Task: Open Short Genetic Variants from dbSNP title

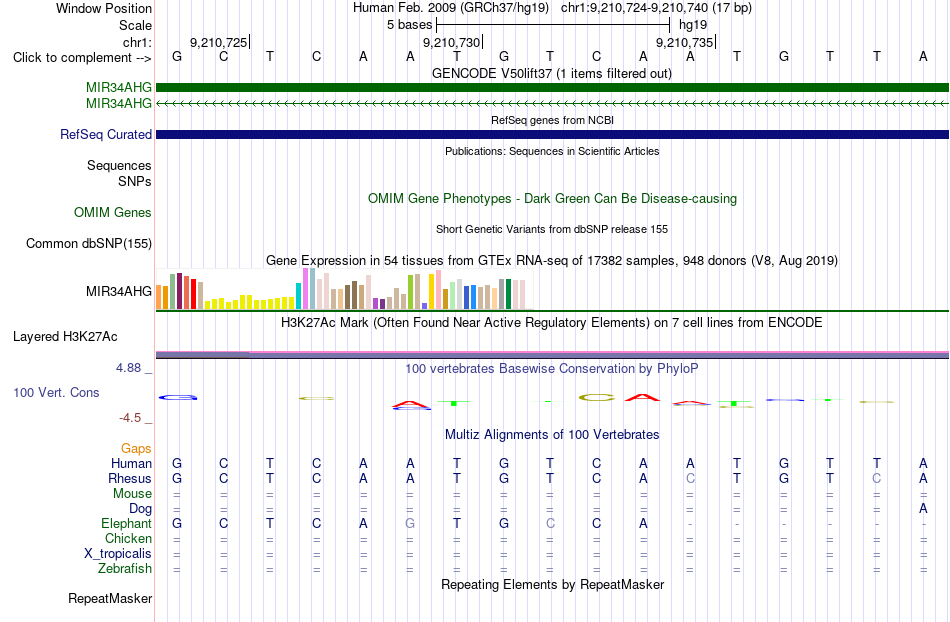Action: point(552,229)
